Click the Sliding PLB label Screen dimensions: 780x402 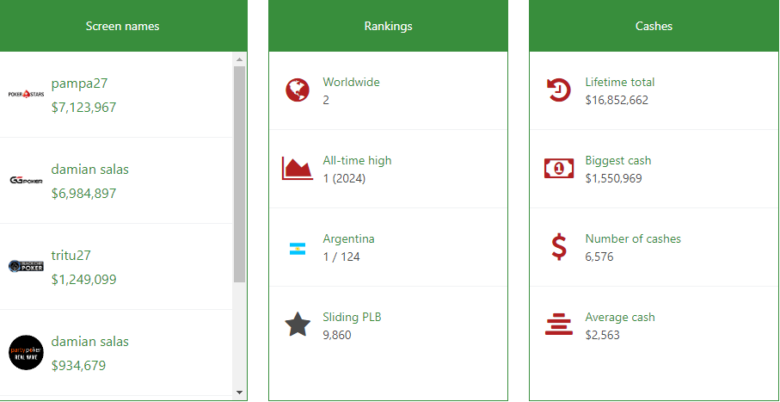[x=352, y=317]
